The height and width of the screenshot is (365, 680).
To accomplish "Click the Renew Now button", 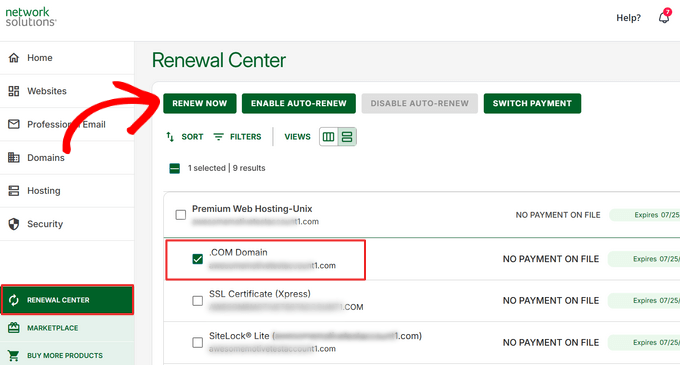I will pos(199,103).
